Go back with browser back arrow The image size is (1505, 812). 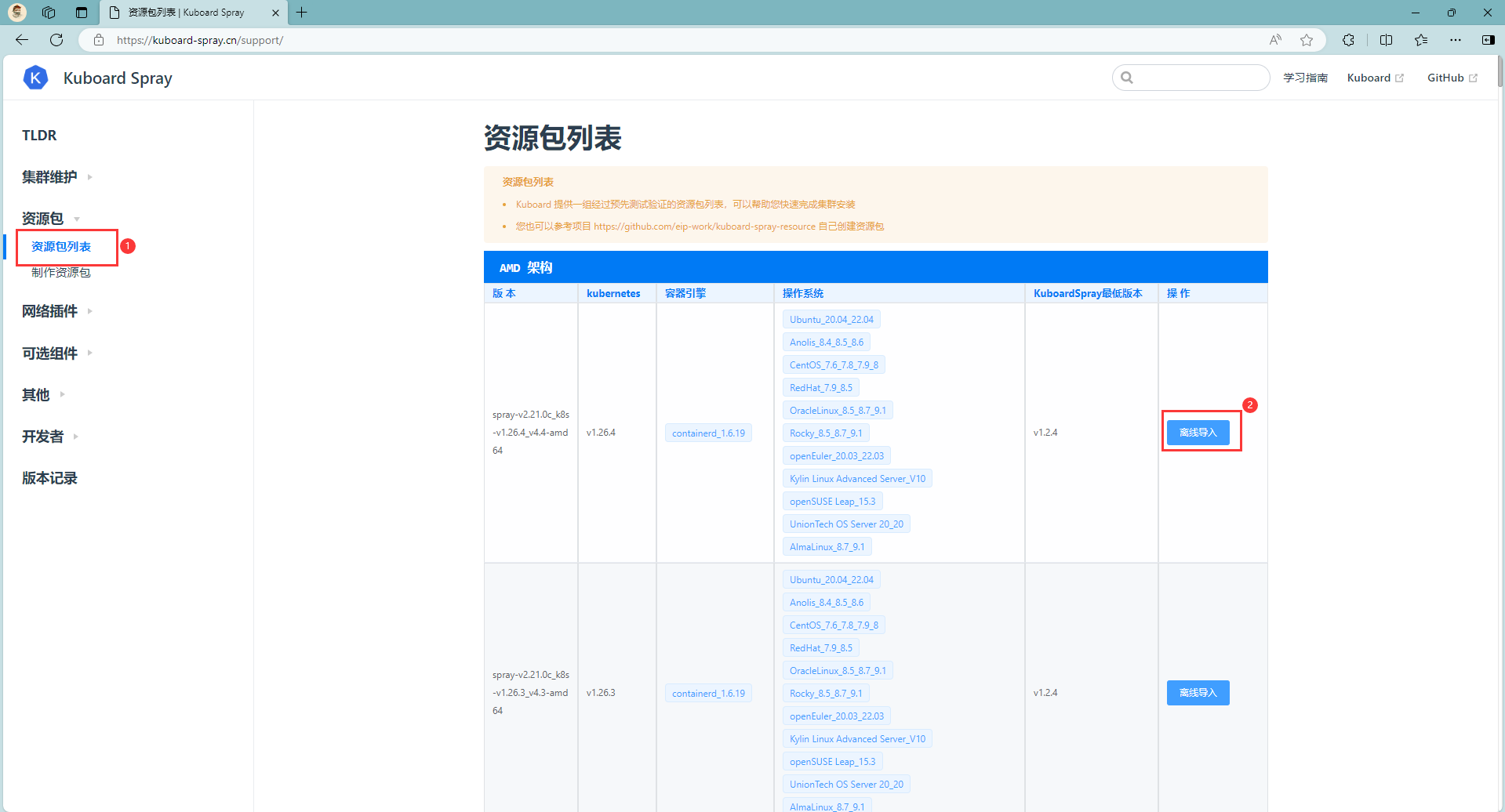[x=22, y=40]
